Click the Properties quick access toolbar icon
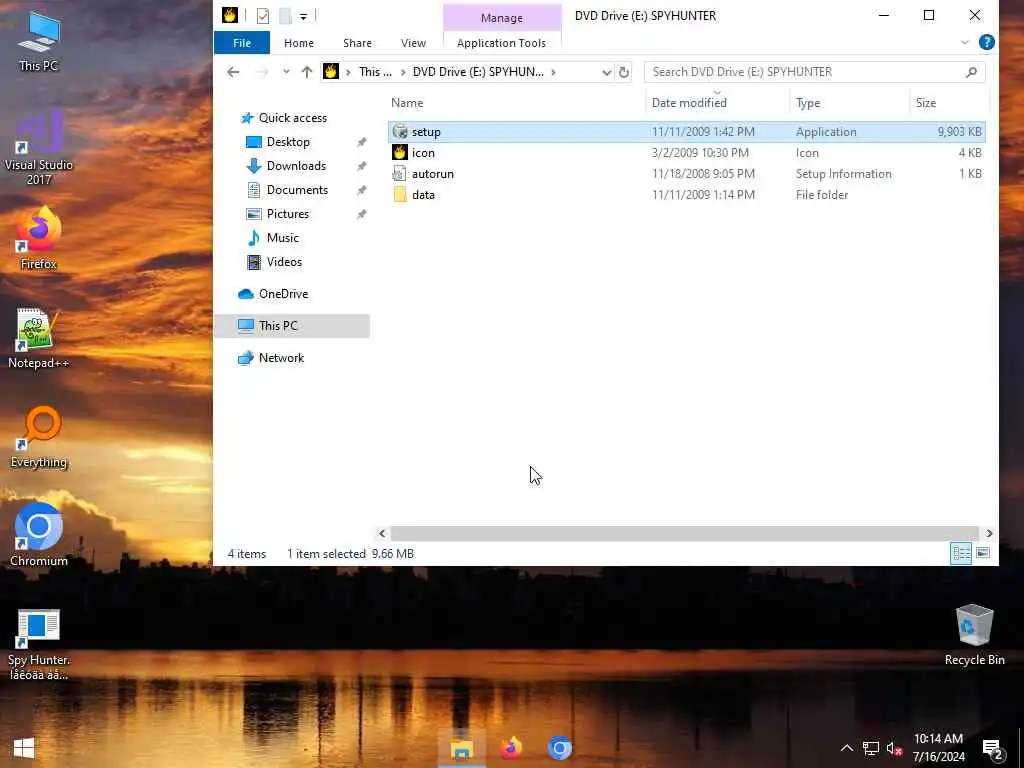The width and height of the screenshot is (1024, 768). [x=263, y=16]
